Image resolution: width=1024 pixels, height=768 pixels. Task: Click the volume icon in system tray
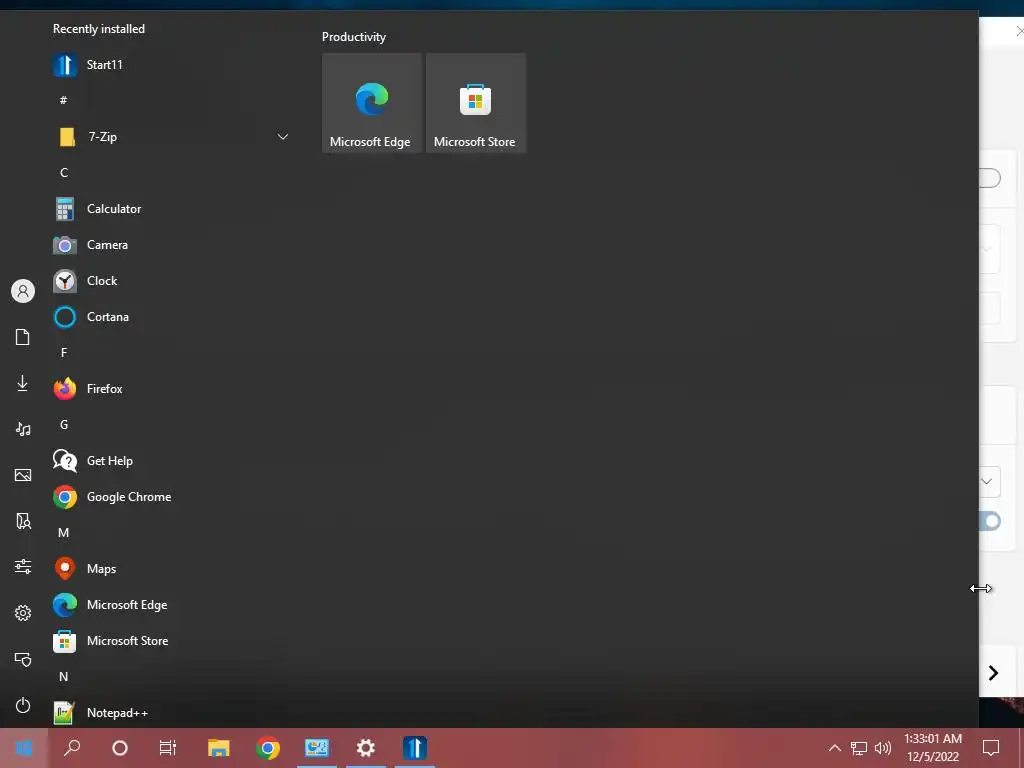[883, 748]
